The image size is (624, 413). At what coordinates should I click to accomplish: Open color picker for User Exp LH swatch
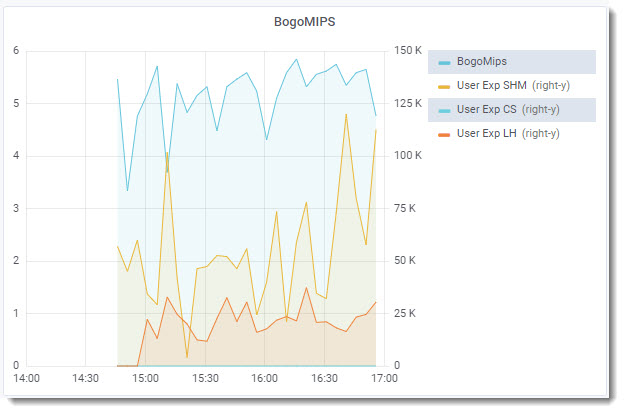coord(444,135)
